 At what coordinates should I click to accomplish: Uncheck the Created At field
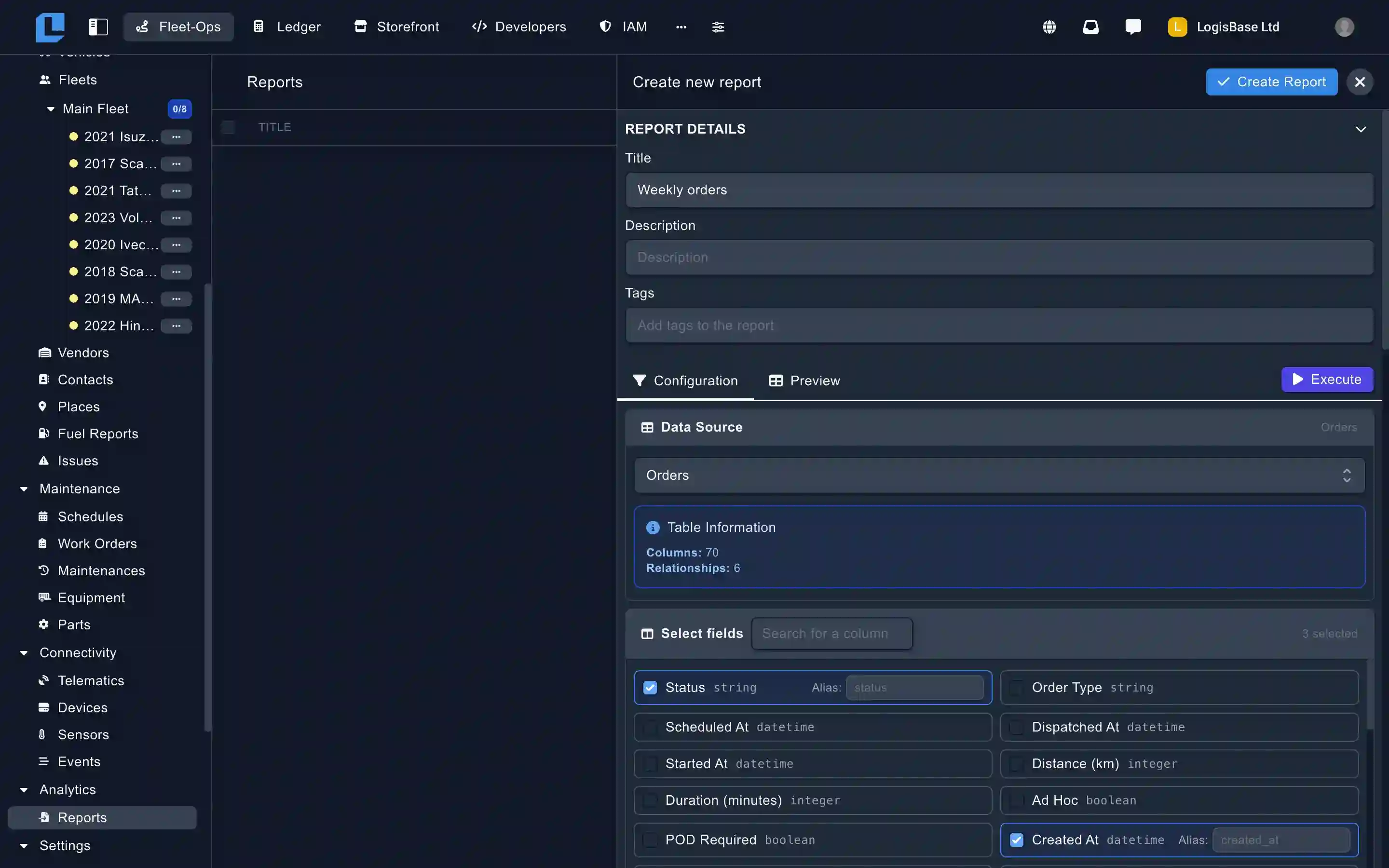coord(1016,840)
